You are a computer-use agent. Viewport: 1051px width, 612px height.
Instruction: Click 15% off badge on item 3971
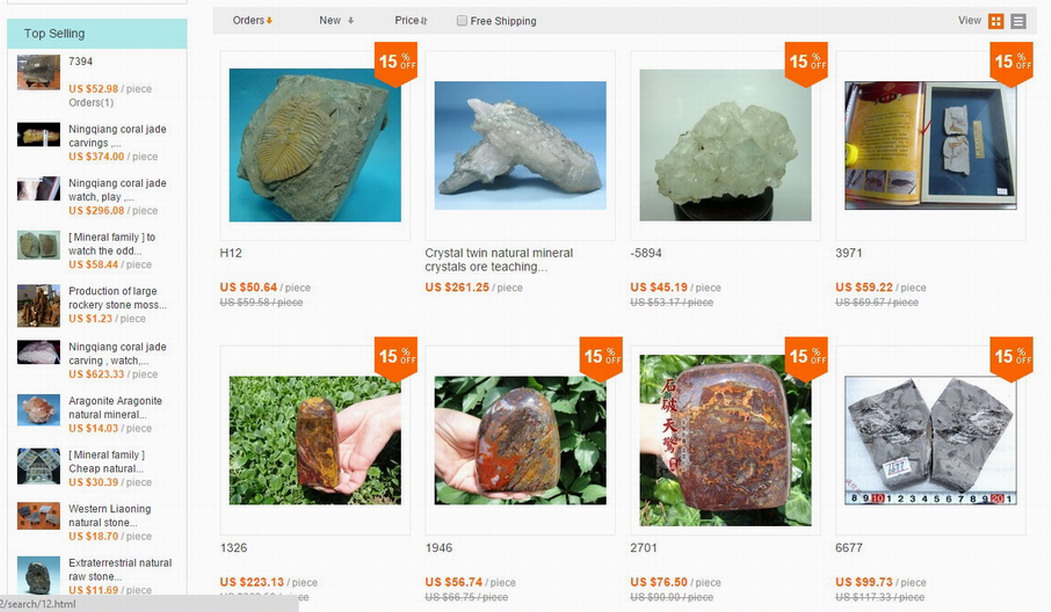1011,64
